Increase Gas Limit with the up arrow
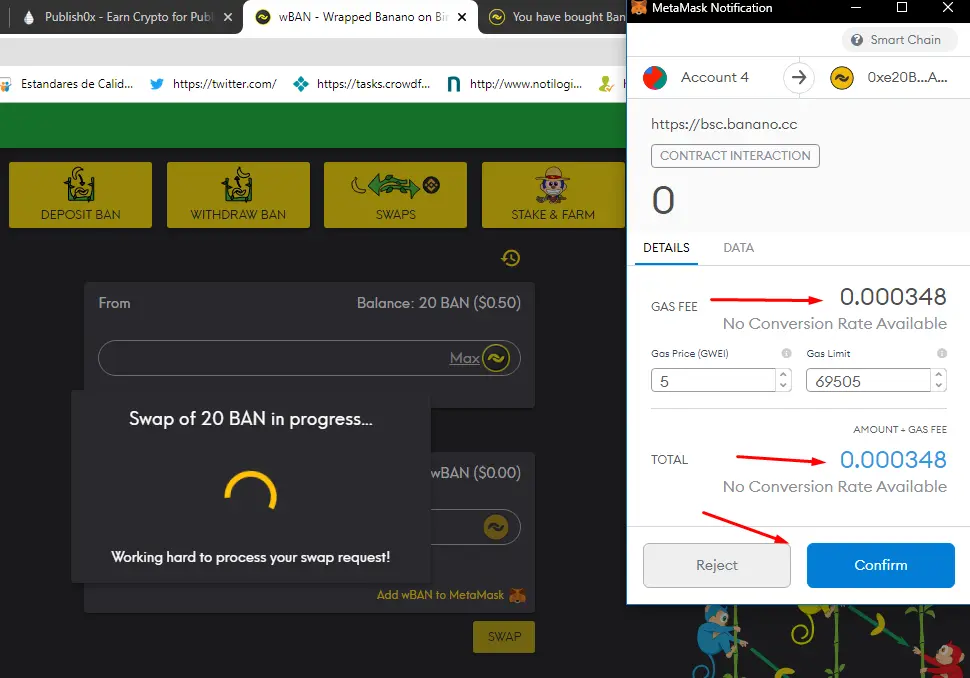 [938, 375]
